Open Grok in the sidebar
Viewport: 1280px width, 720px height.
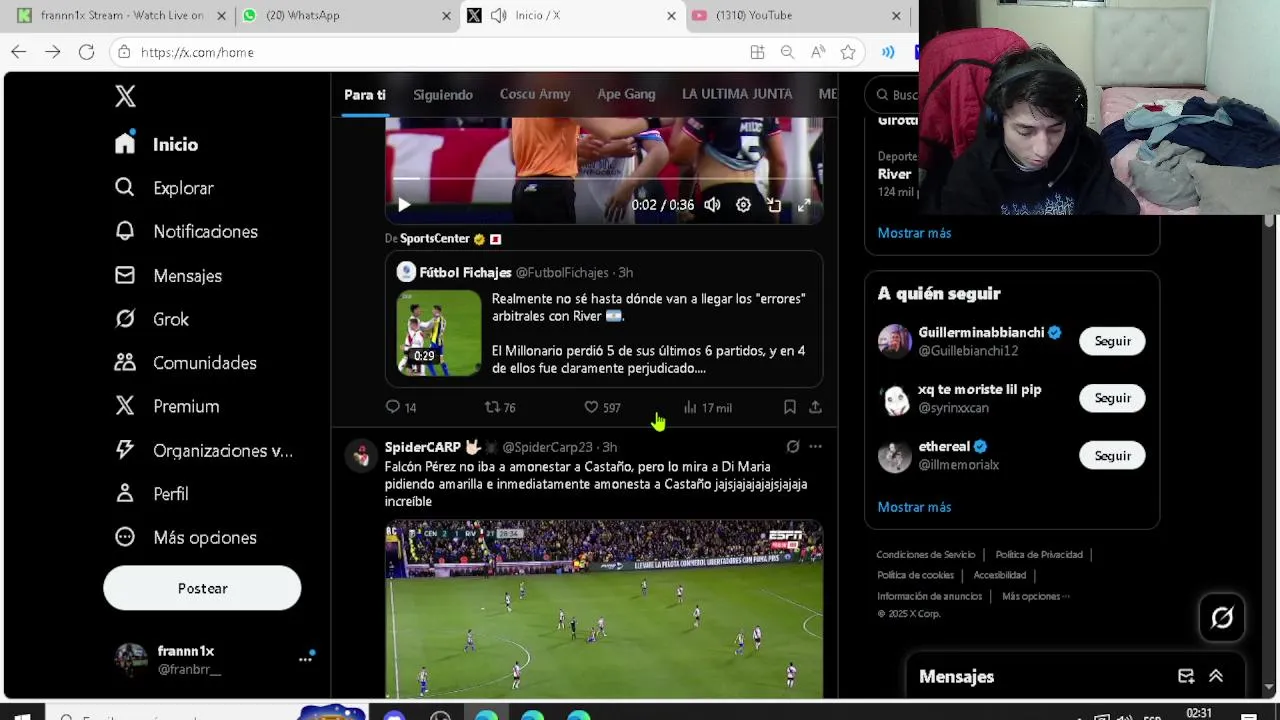(151, 319)
